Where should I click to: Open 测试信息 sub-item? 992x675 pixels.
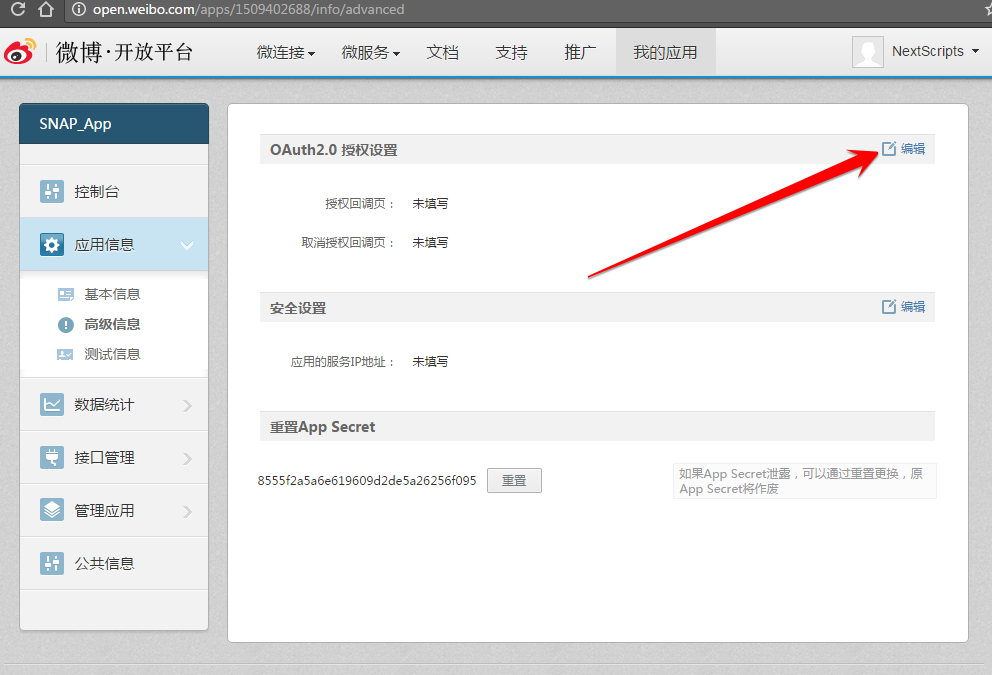pyautogui.click(x=112, y=354)
